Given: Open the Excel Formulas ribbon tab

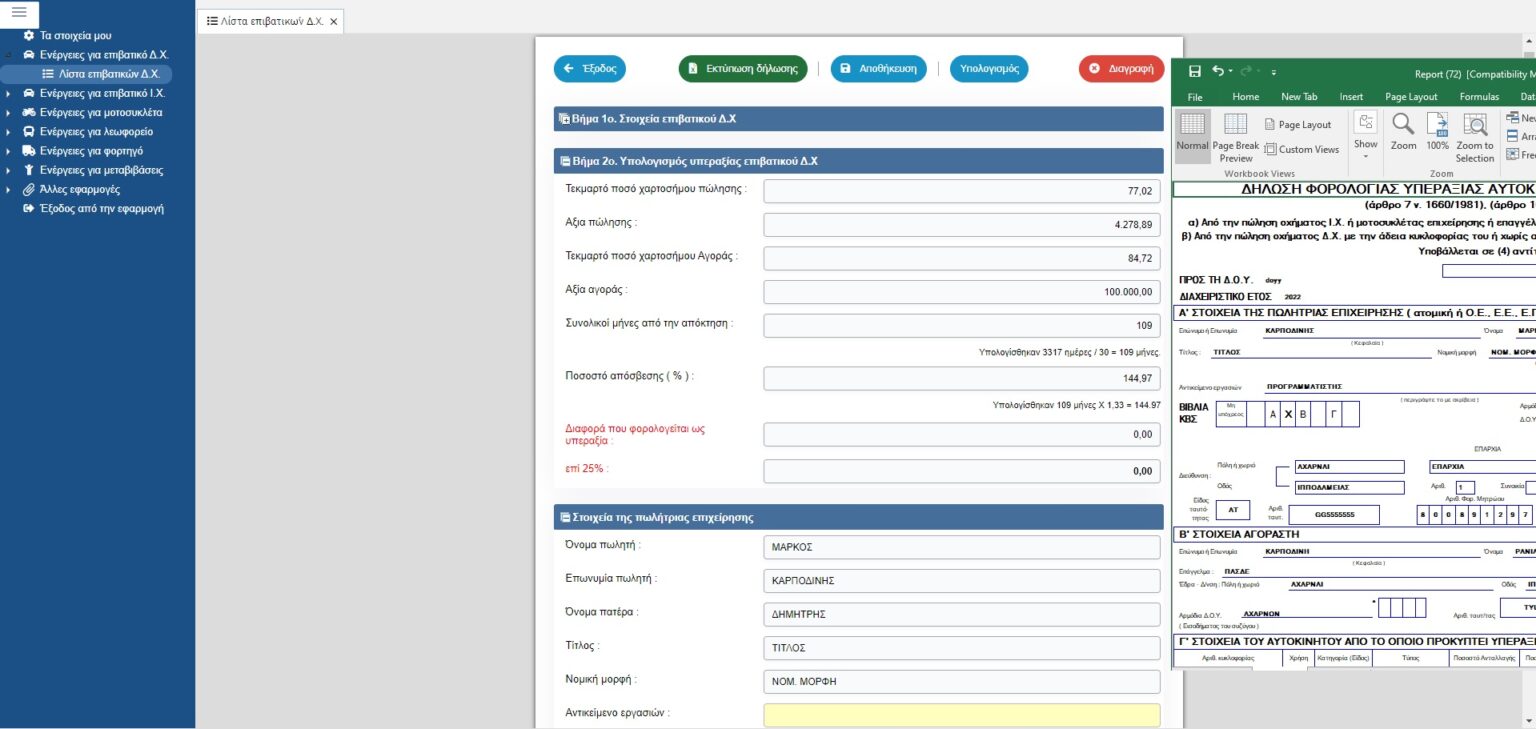Looking at the screenshot, I should pyautogui.click(x=1479, y=97).
